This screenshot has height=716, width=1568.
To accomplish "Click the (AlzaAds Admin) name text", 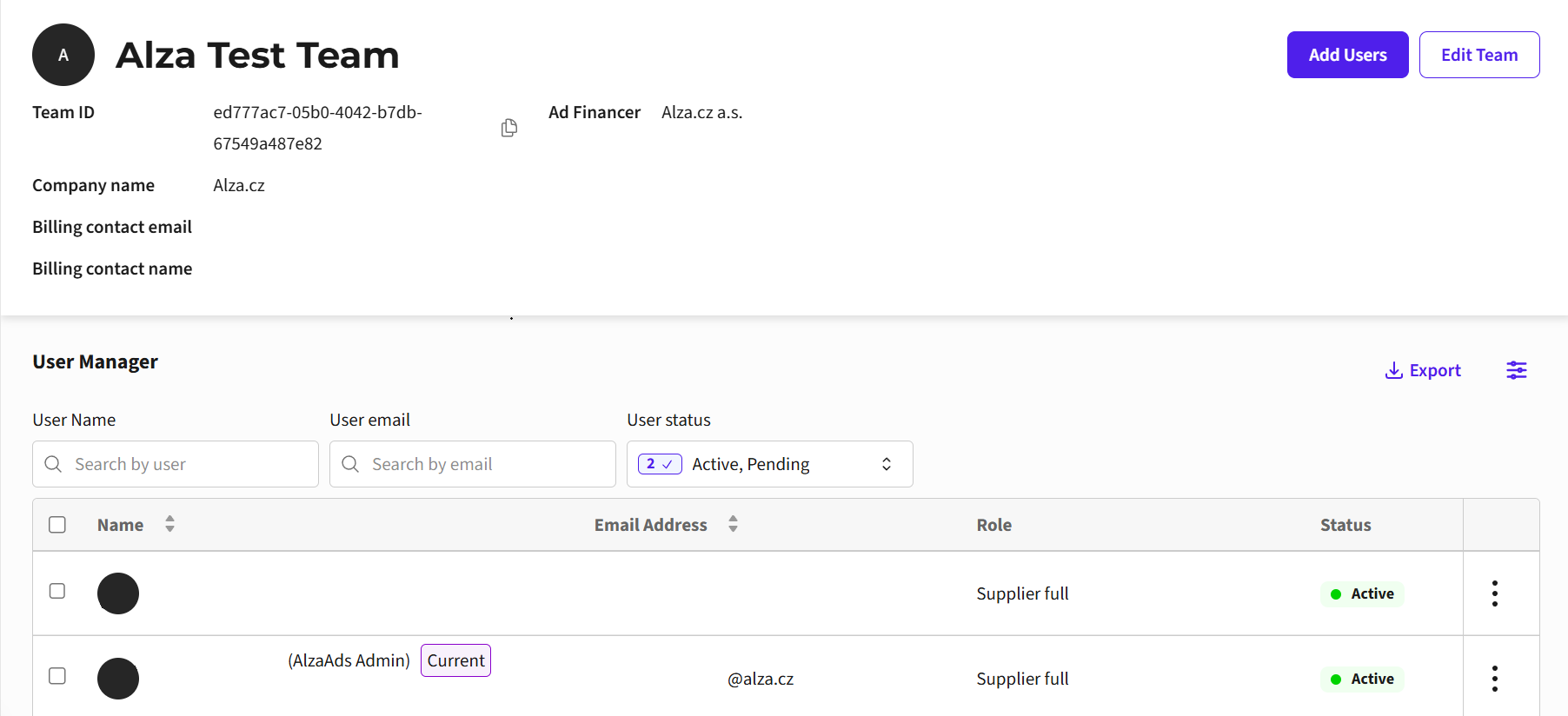I will coord(349,660).
